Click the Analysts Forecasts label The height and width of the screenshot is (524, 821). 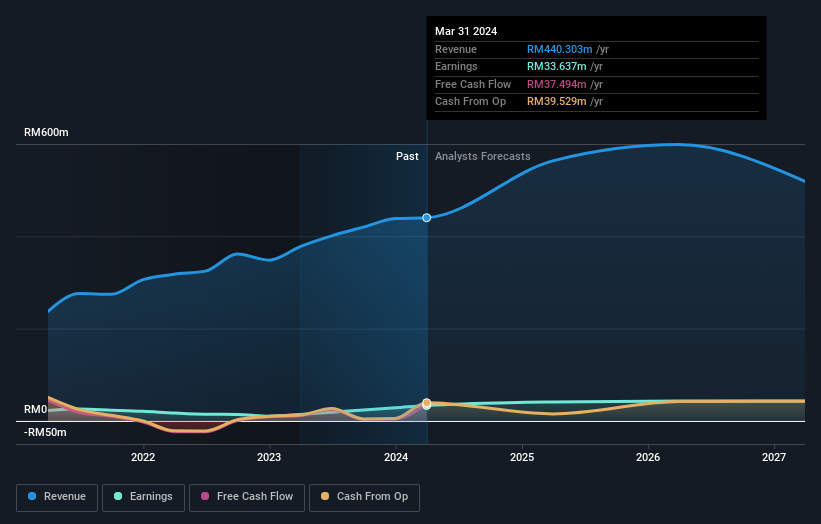pos(482,156)
